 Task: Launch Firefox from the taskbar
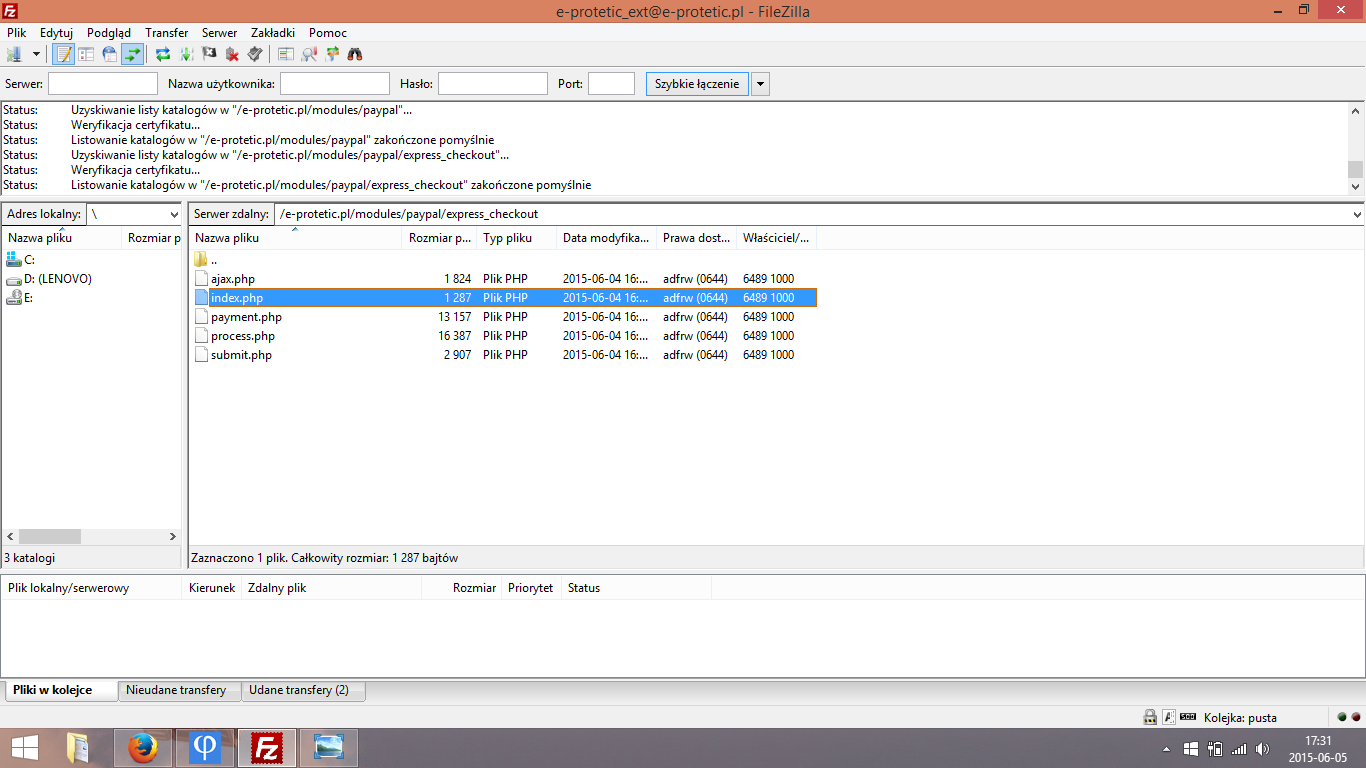coord(143,747)
